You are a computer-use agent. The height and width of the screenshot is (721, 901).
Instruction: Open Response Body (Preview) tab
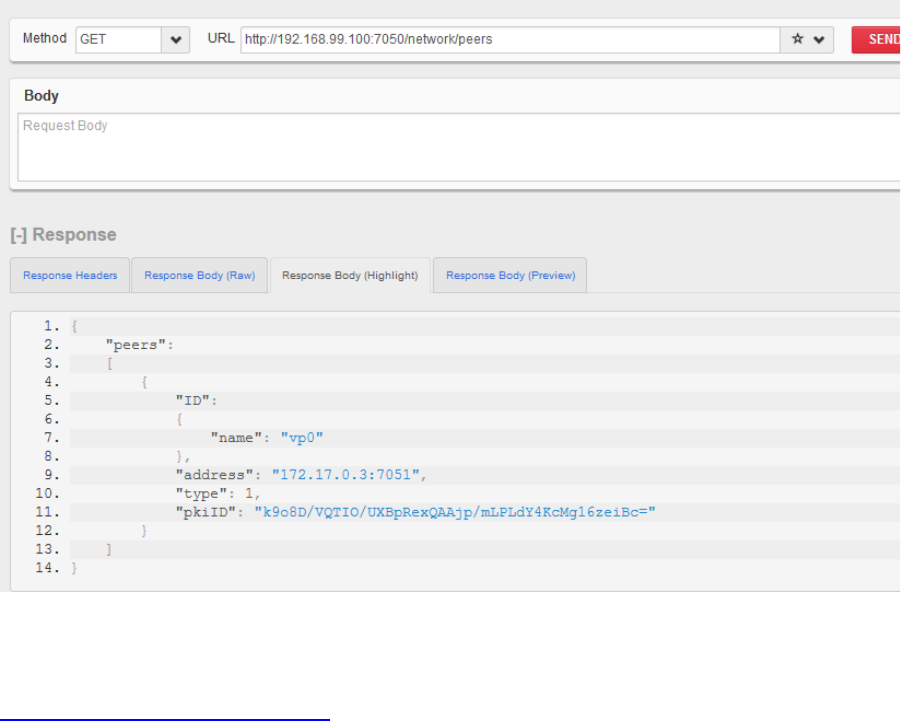click(510, 275)
